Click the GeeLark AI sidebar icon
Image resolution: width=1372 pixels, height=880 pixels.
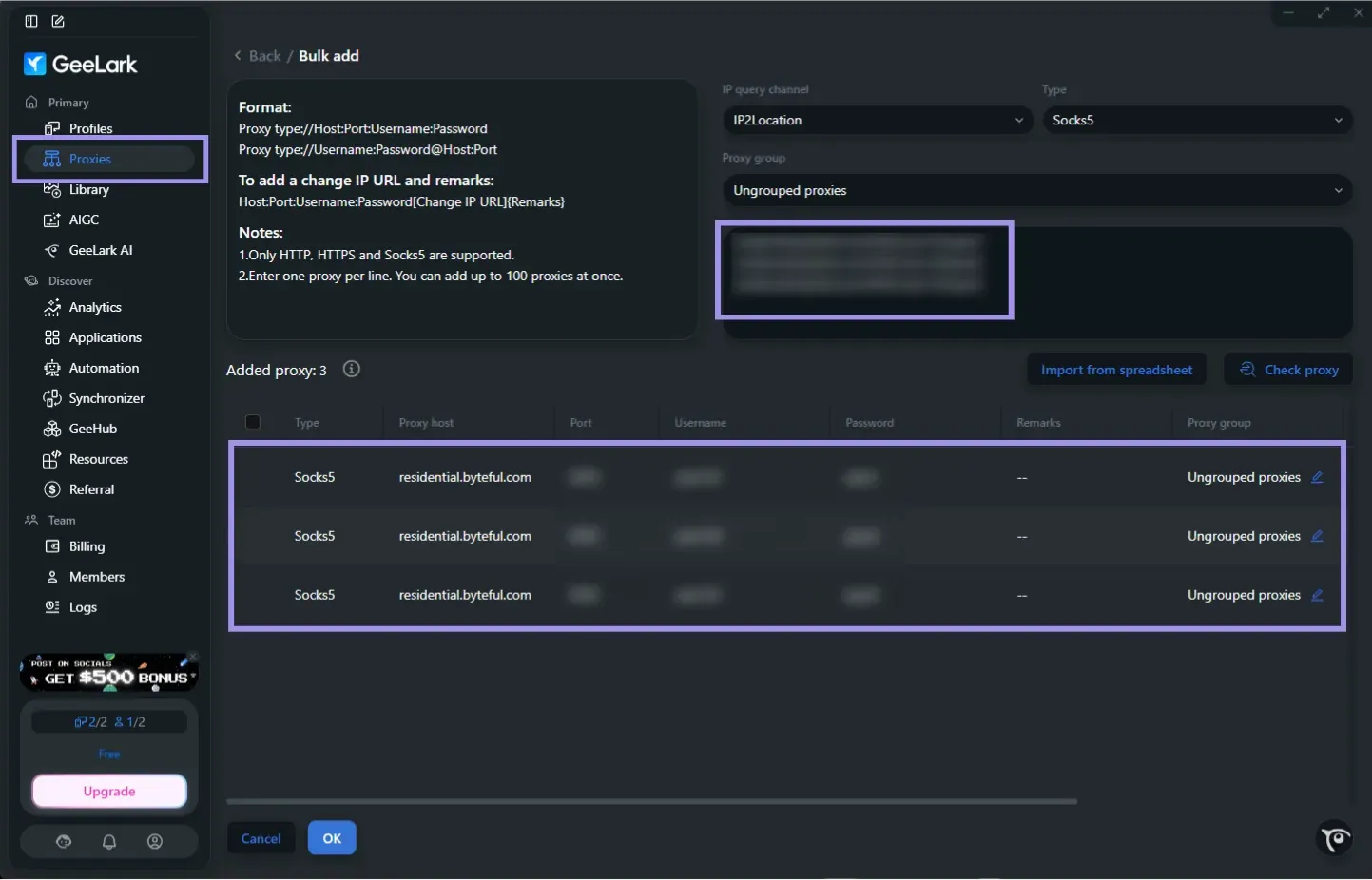(52, 250)
